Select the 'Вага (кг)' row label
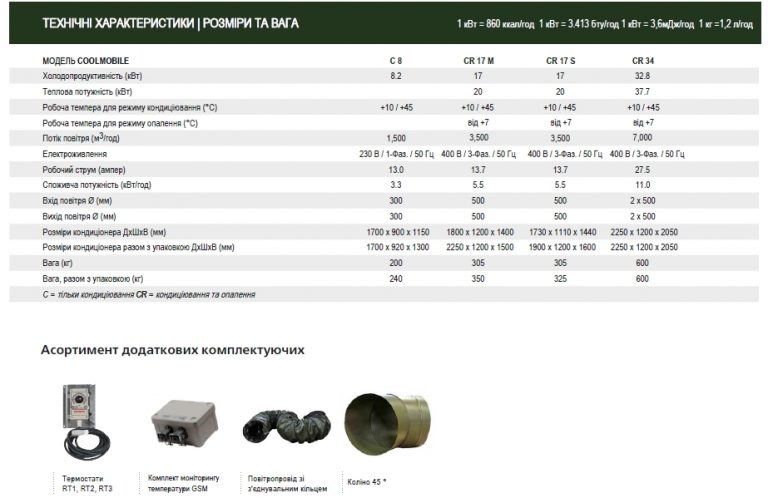768x498 pixels. click(57, 263)
